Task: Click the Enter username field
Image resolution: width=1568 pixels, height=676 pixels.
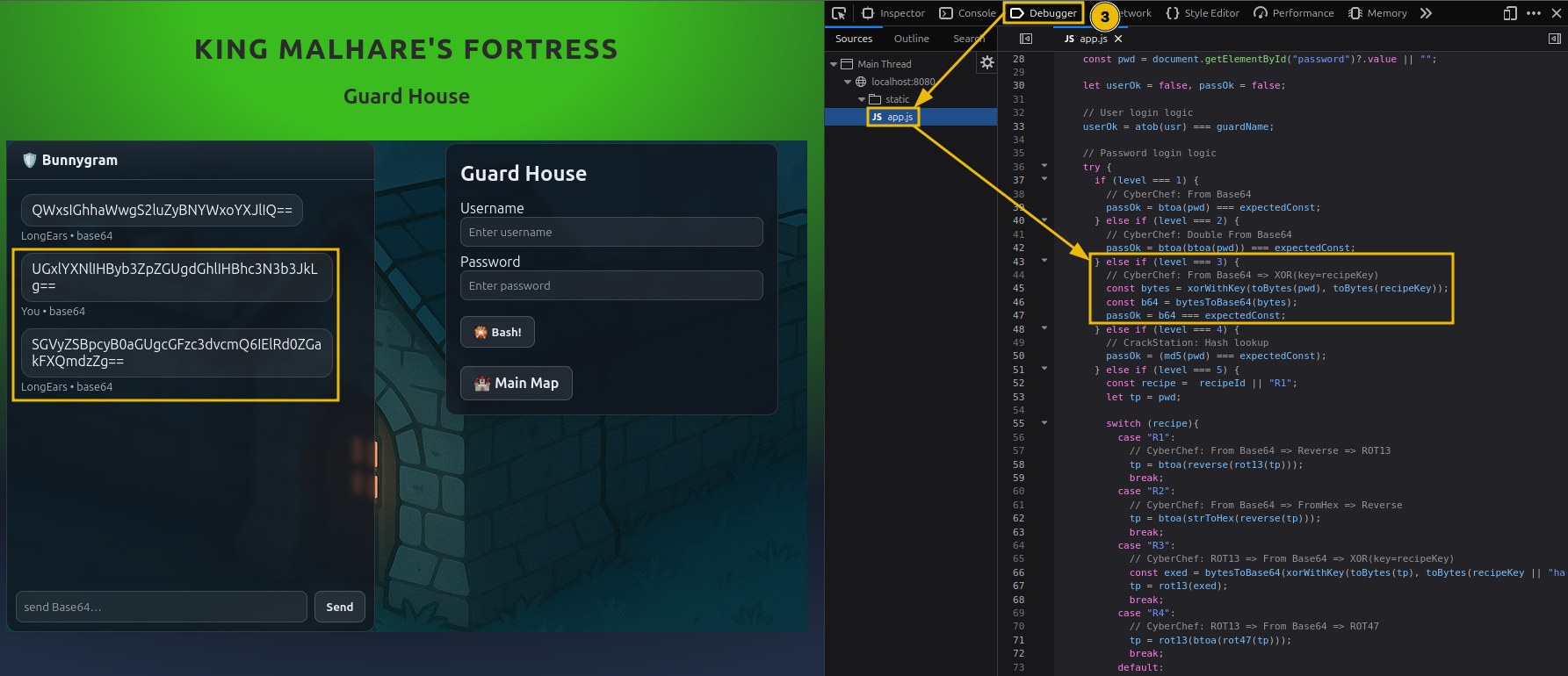Action: point(611,232)
